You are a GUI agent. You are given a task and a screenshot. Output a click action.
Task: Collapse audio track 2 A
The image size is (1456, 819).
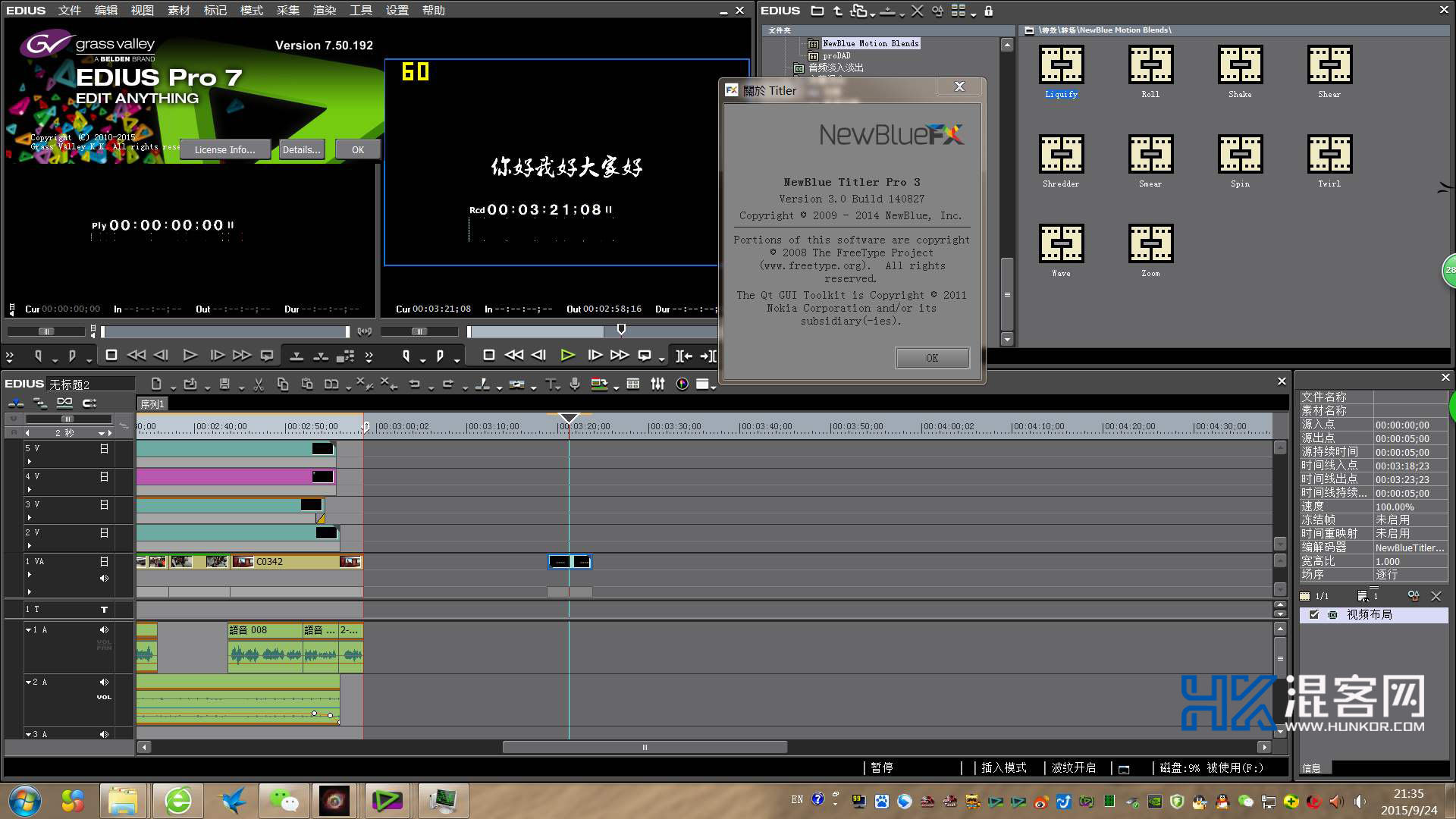click(29, 682)
